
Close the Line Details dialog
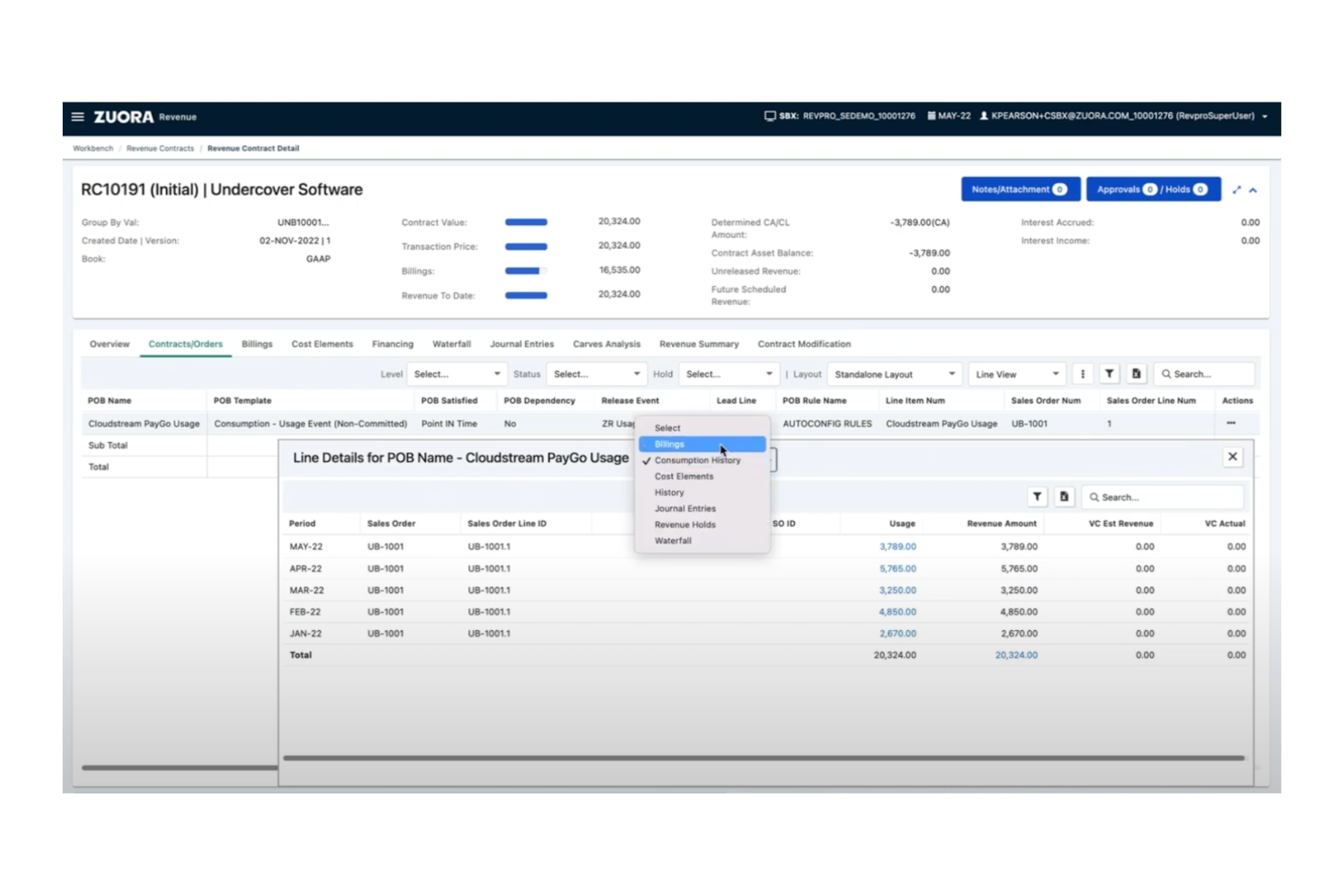(x=1232, y=457)
